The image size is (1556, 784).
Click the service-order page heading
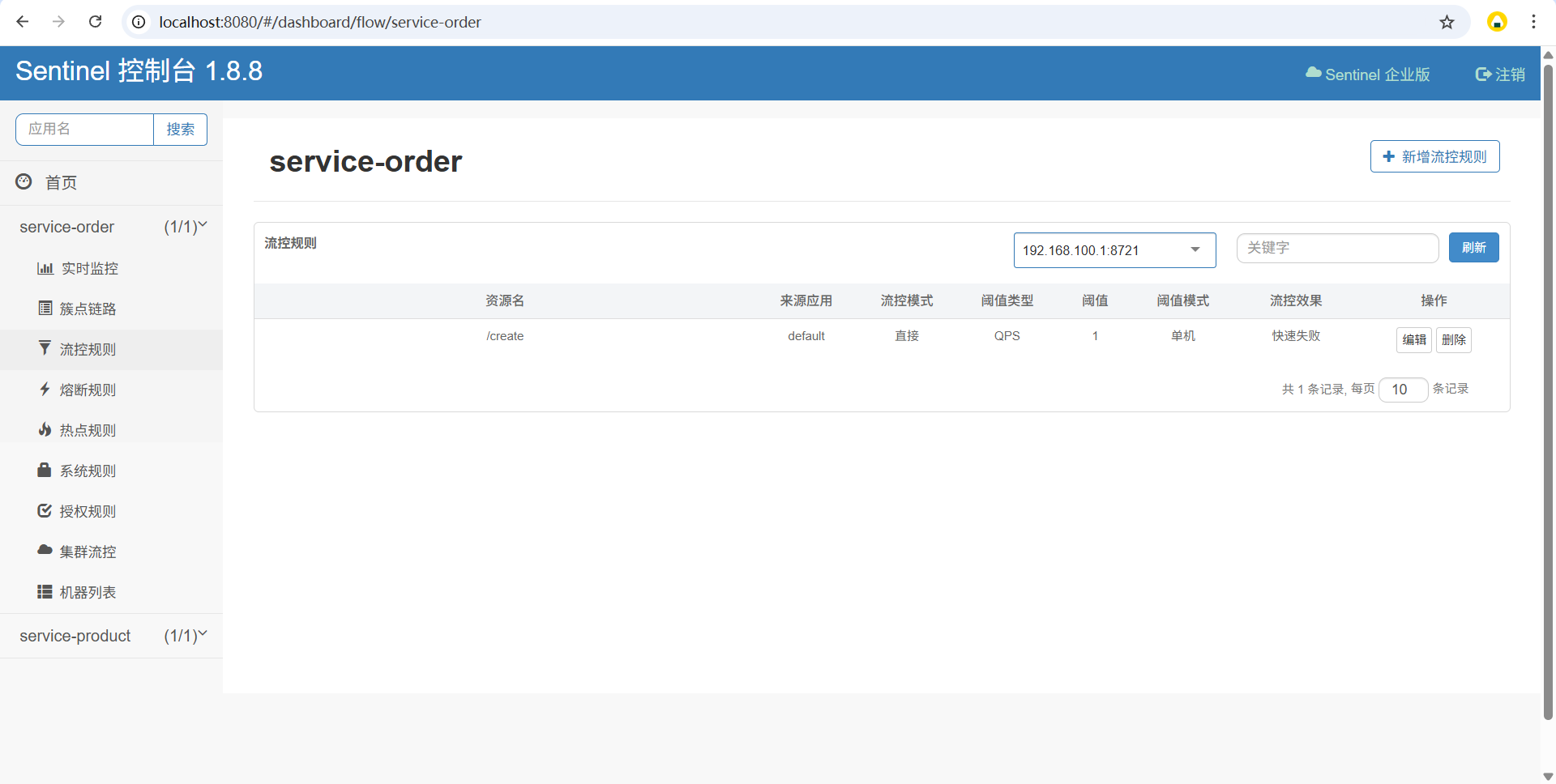click(365, 161)
